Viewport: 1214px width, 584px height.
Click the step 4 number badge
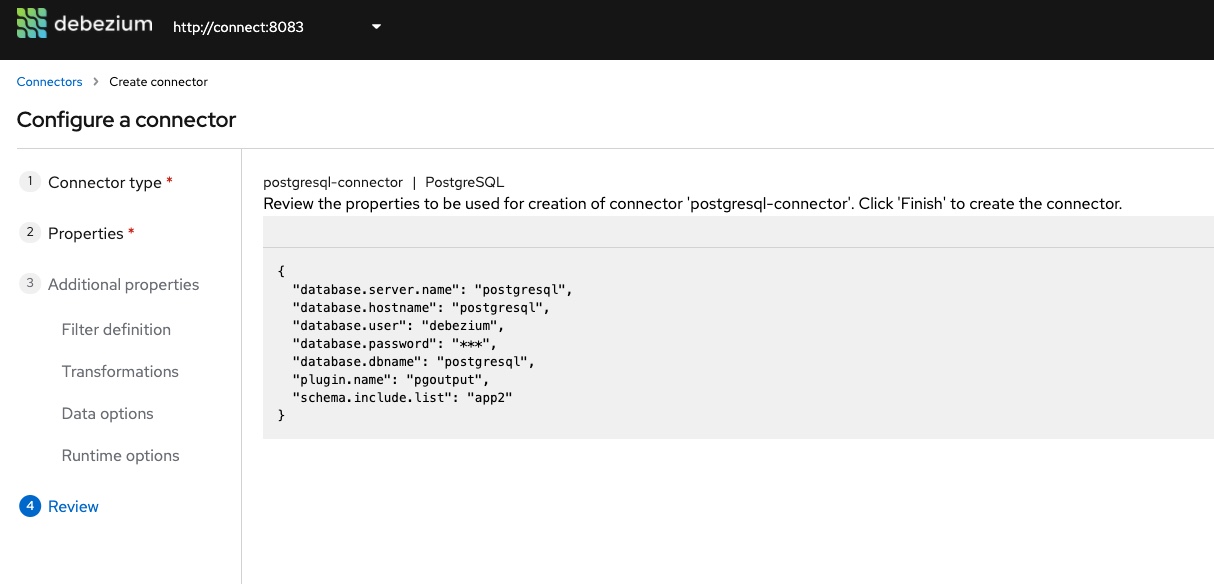(x=30, y=505)
